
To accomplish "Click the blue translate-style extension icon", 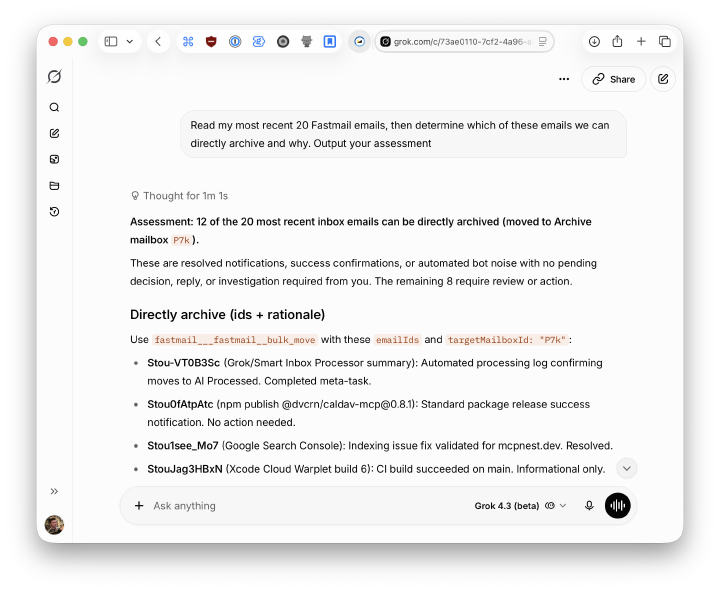I will (x=259, y=42).
